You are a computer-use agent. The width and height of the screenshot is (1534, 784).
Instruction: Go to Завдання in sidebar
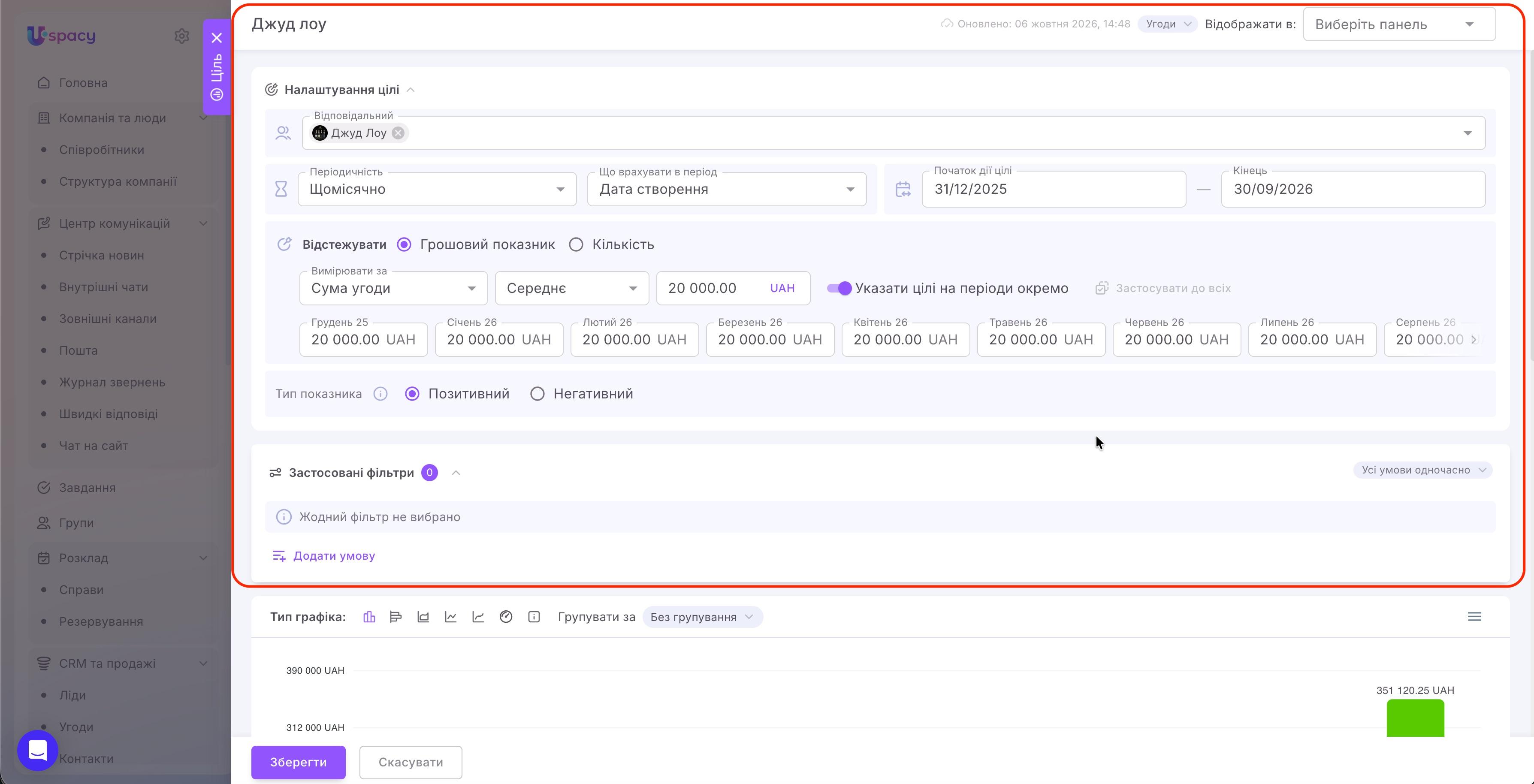[87, 488]
